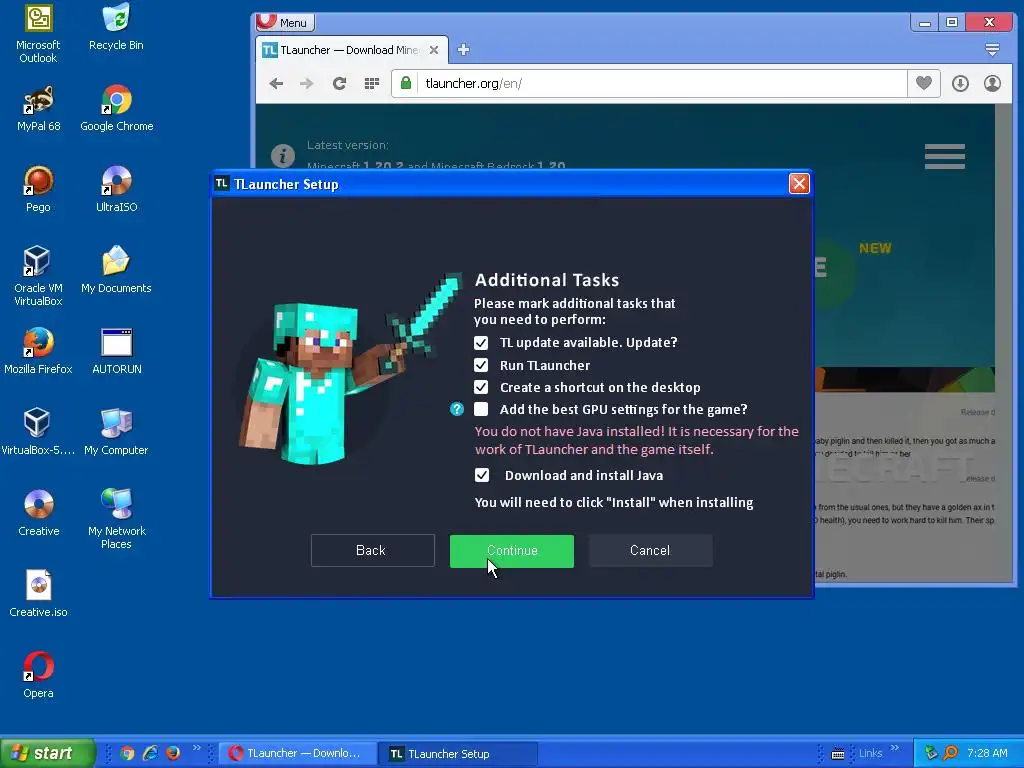Open the Windows start menu

click(x=47, y=753)
